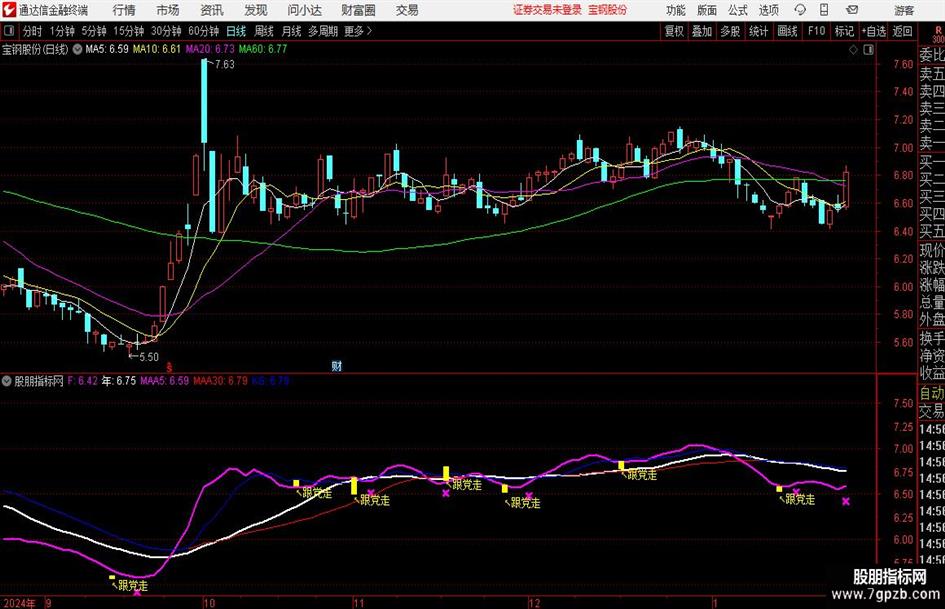Click the 复权 button
The width and height of the screenshot is (945, 609).
click(674, 31)
